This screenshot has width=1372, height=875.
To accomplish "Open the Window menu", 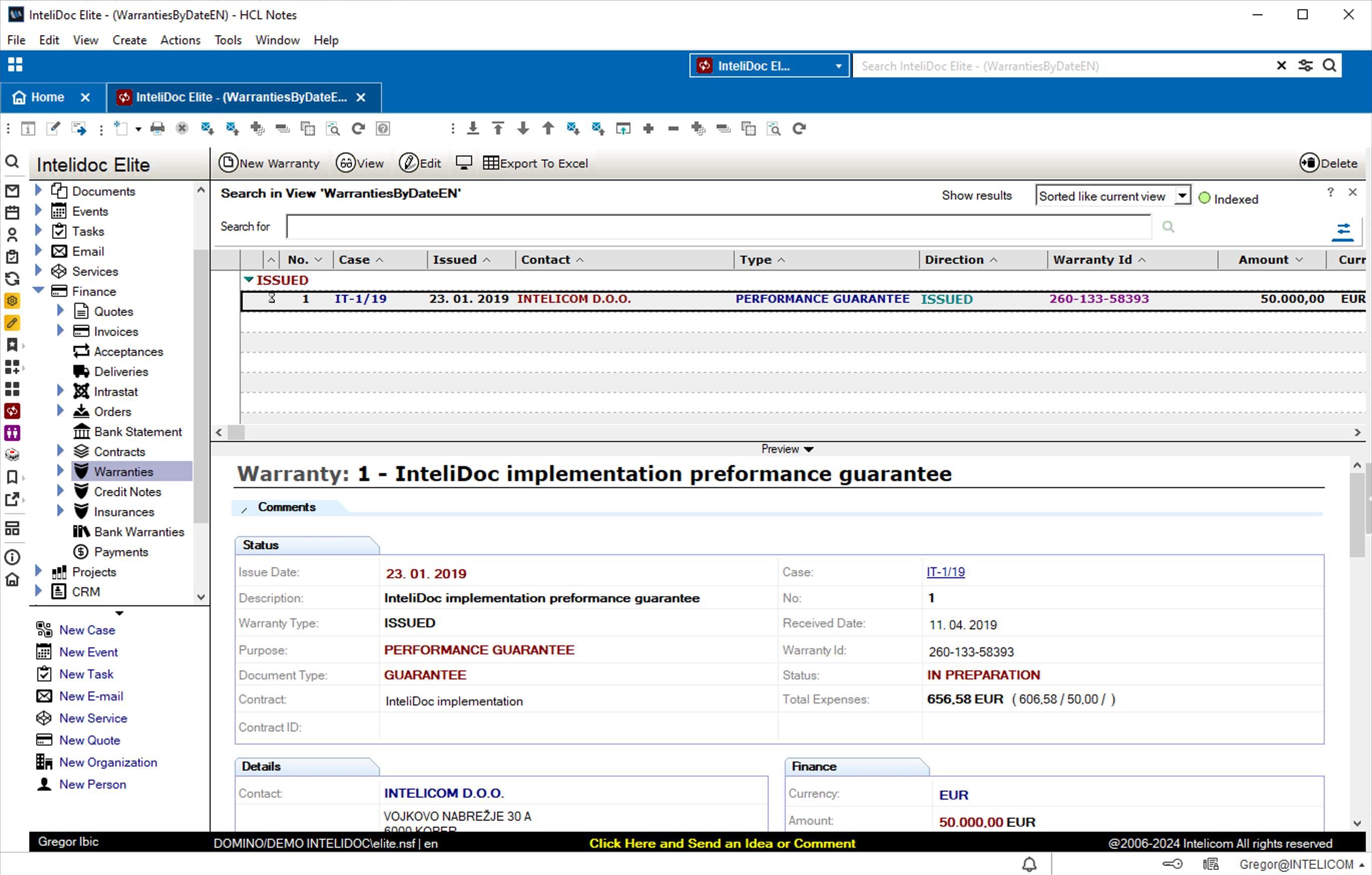I will 278,40.
